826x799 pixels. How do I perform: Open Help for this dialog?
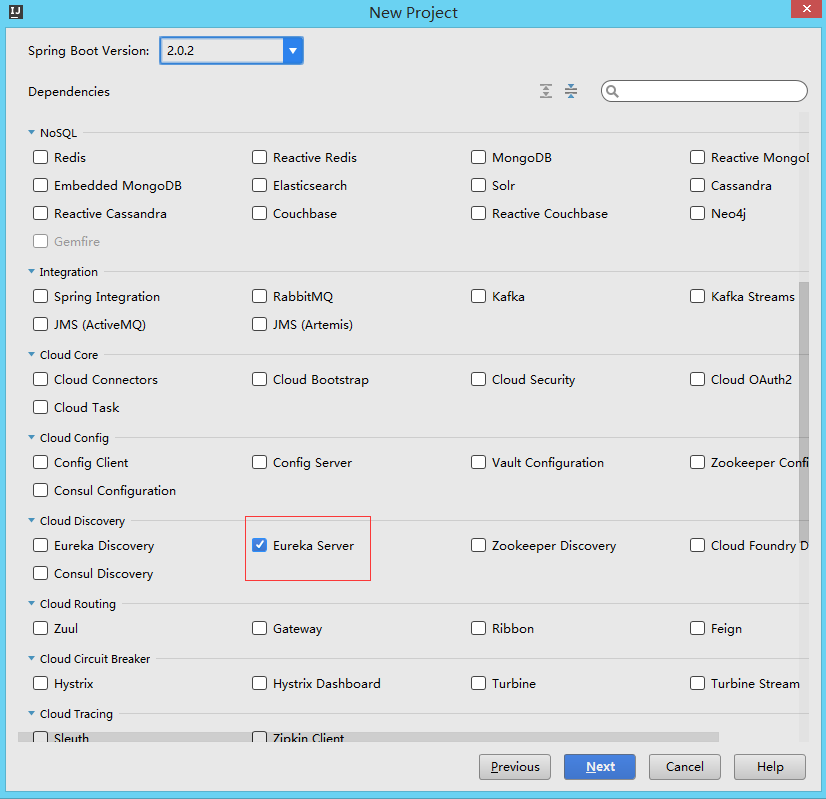click(x=770, y=766)
